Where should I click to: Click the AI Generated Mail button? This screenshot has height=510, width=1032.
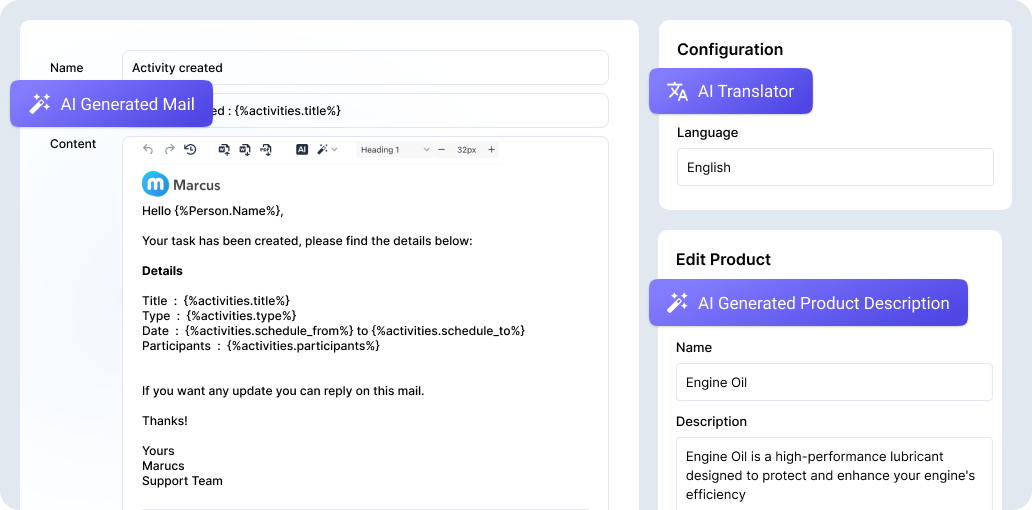click(x=111, y=104)
